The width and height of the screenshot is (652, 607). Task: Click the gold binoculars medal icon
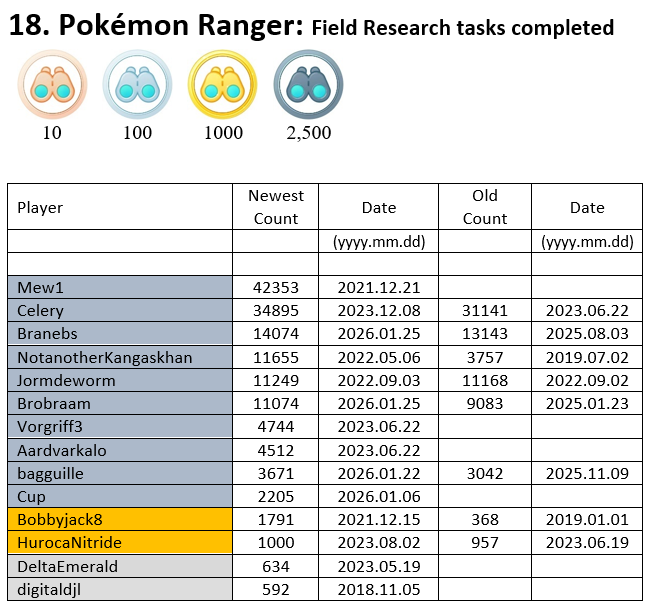tap(222, 85)
